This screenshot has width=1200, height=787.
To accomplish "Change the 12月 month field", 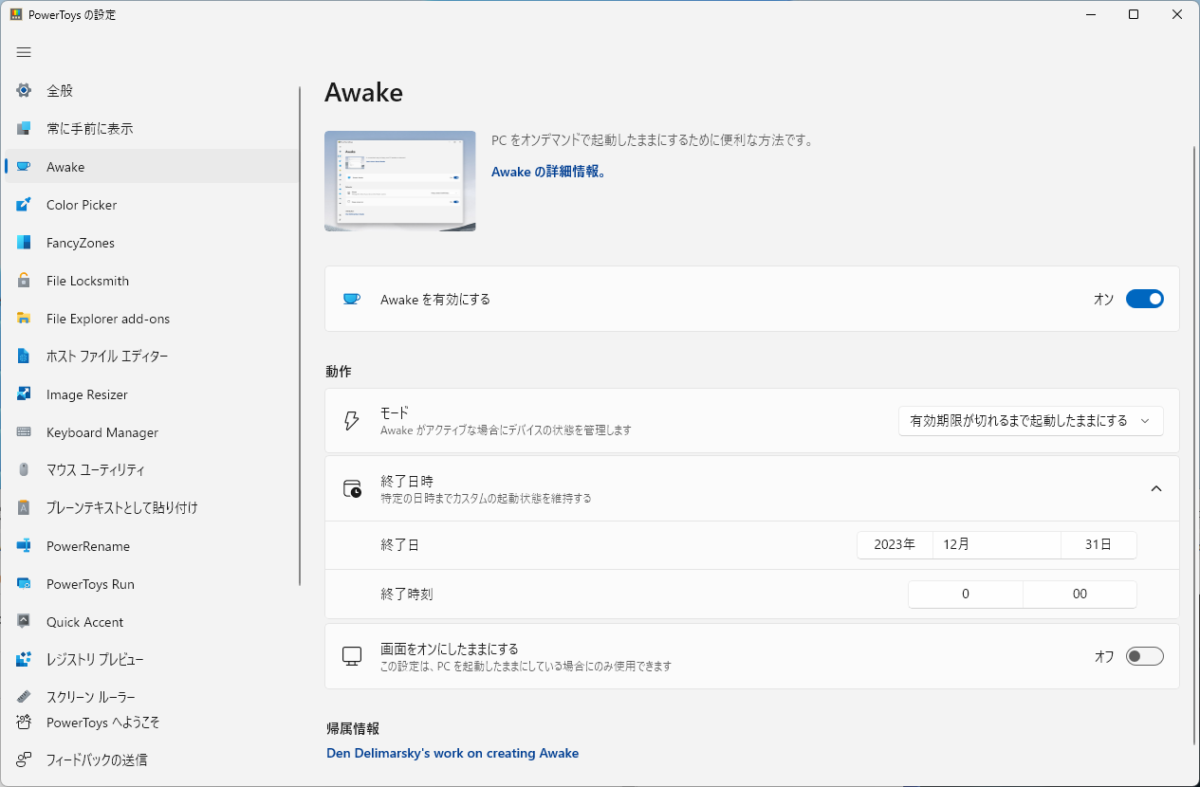I will pos(997,545).
